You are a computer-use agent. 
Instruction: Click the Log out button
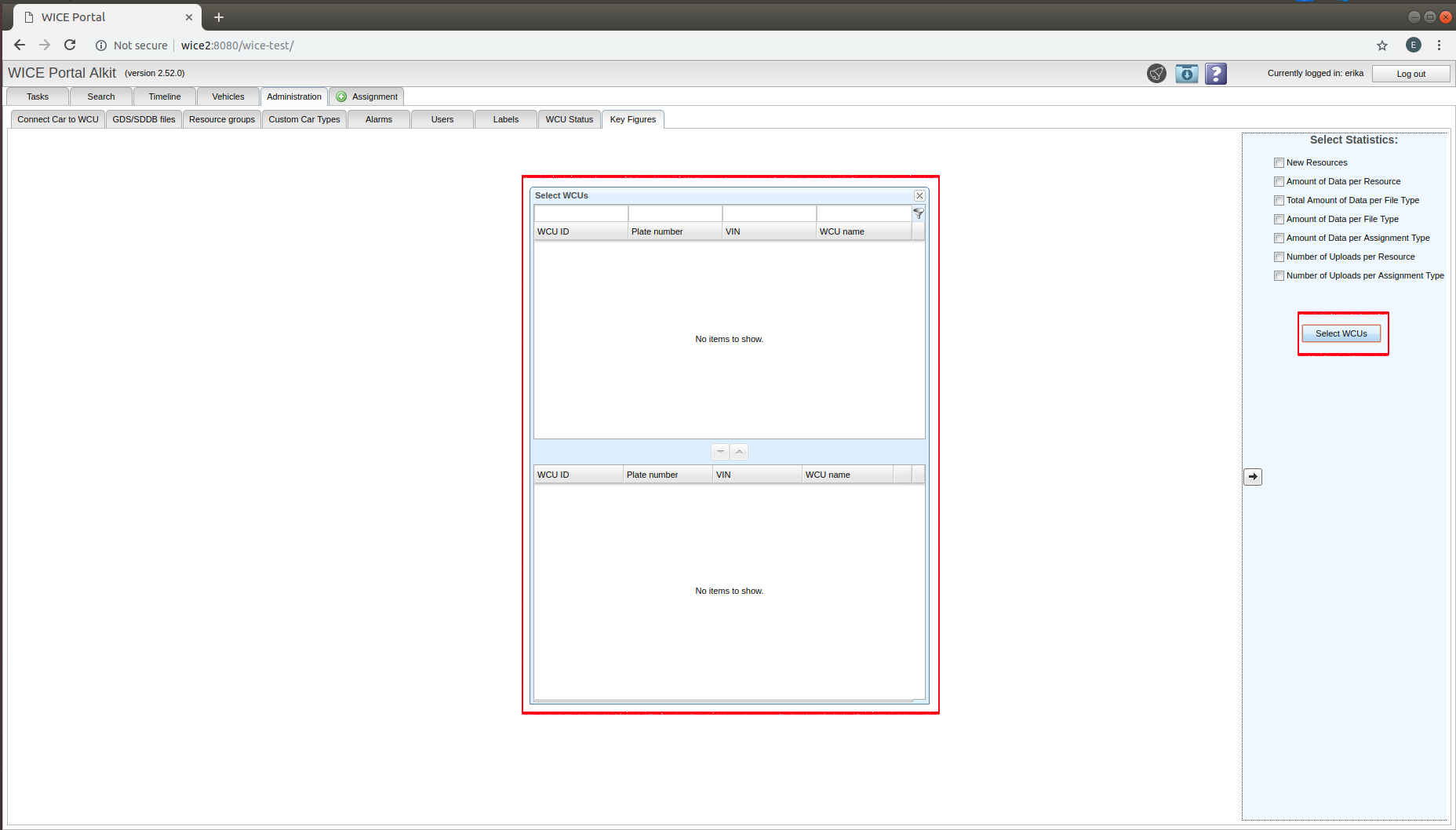click(1410, 74)
